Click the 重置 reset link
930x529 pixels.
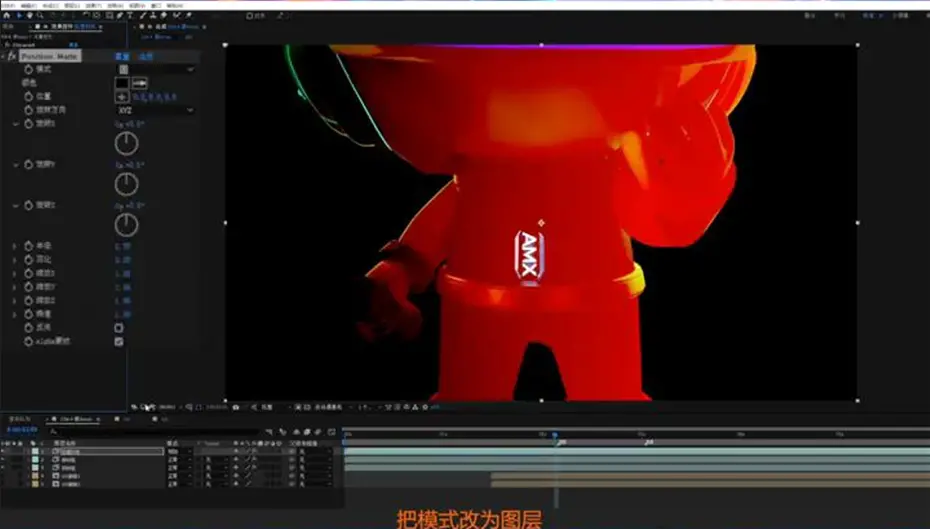tap(122, 56)
